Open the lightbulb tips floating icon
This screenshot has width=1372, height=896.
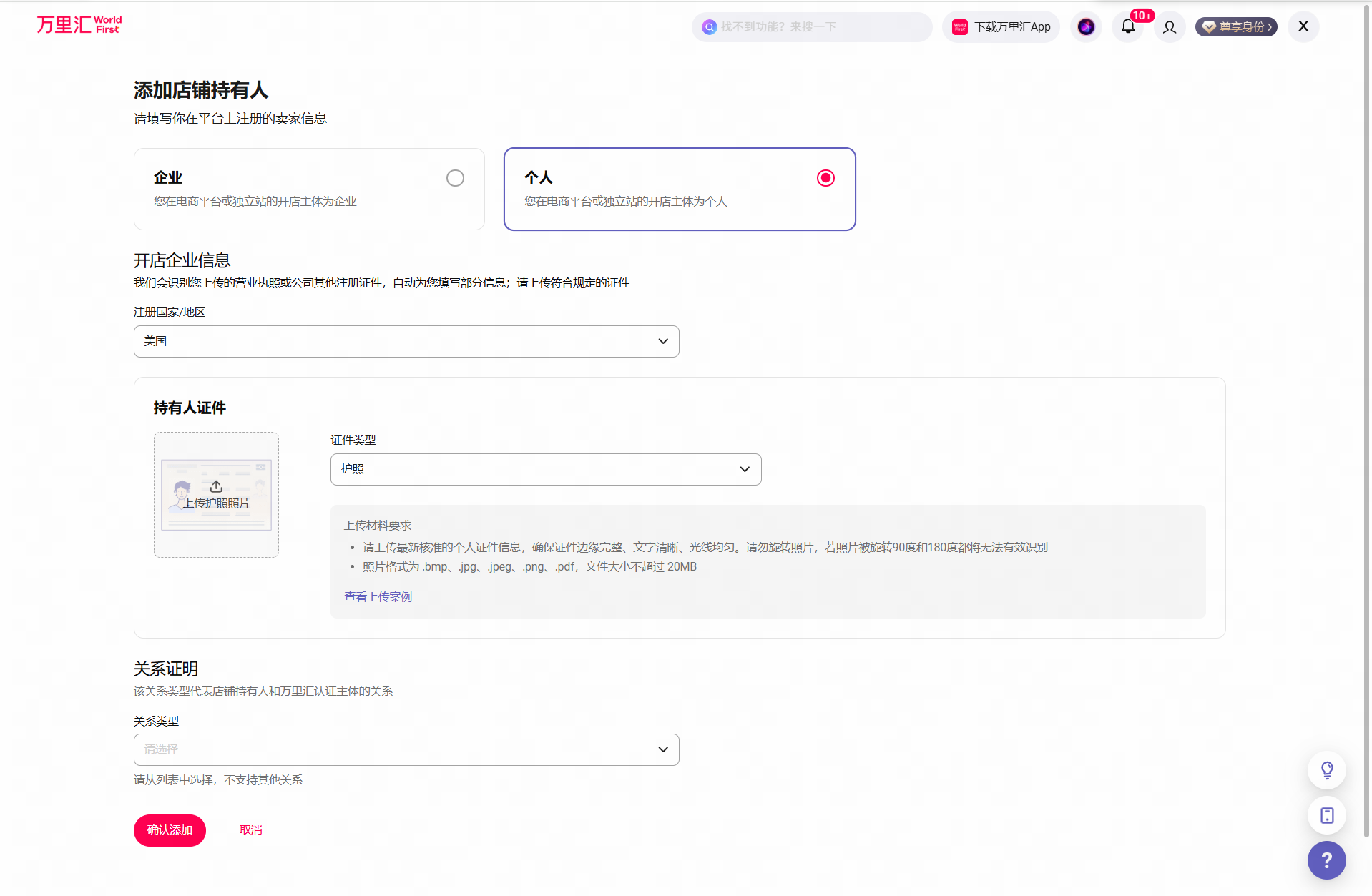(x=1327, y=770)
